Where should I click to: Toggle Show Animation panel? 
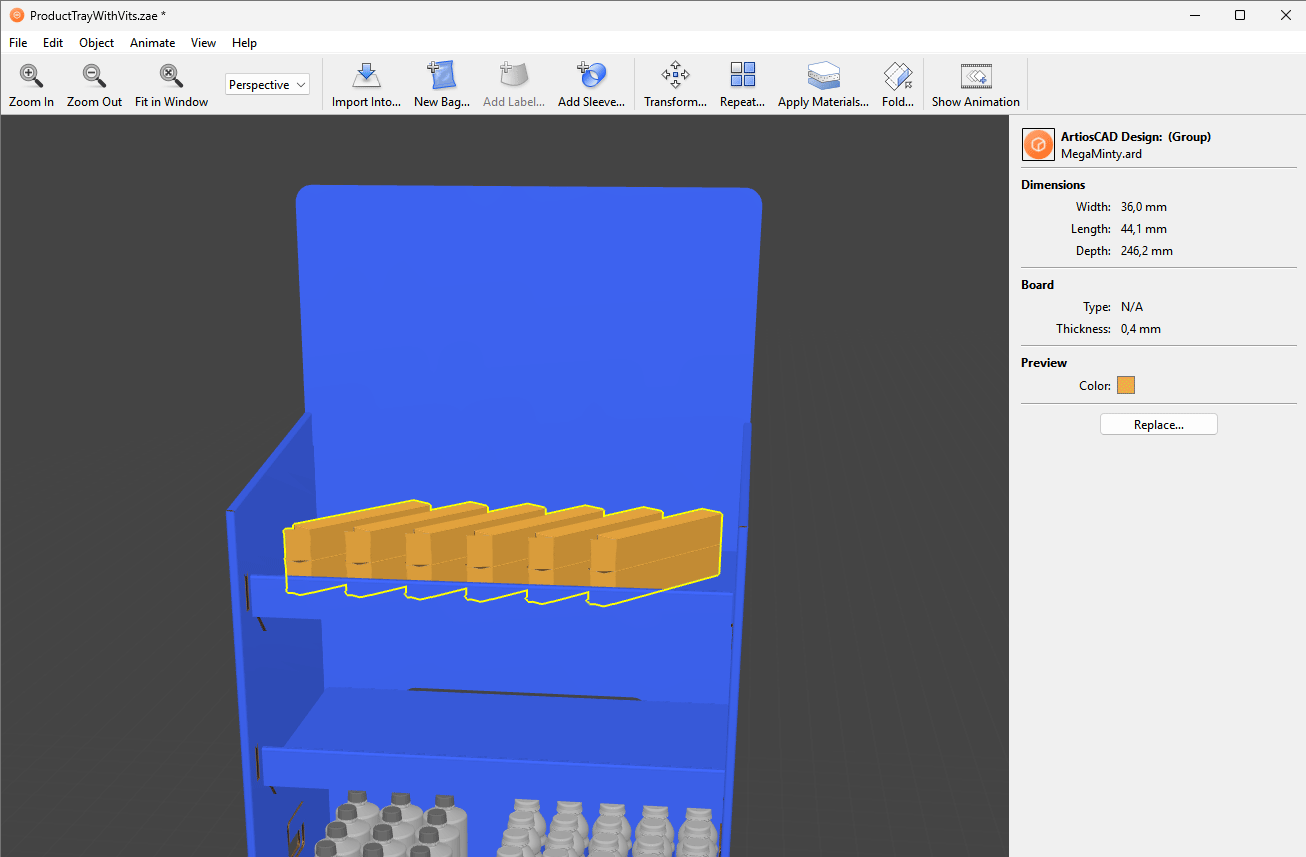(975, 76)
